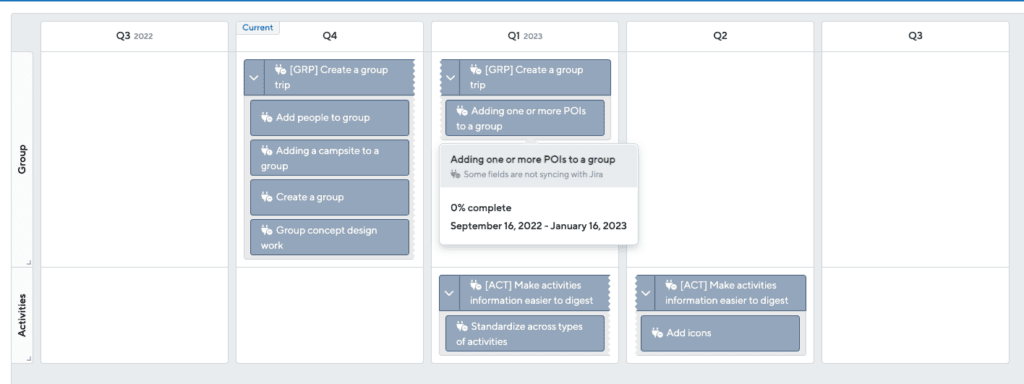Open the Adding one or more POIs card

point(525,118)
